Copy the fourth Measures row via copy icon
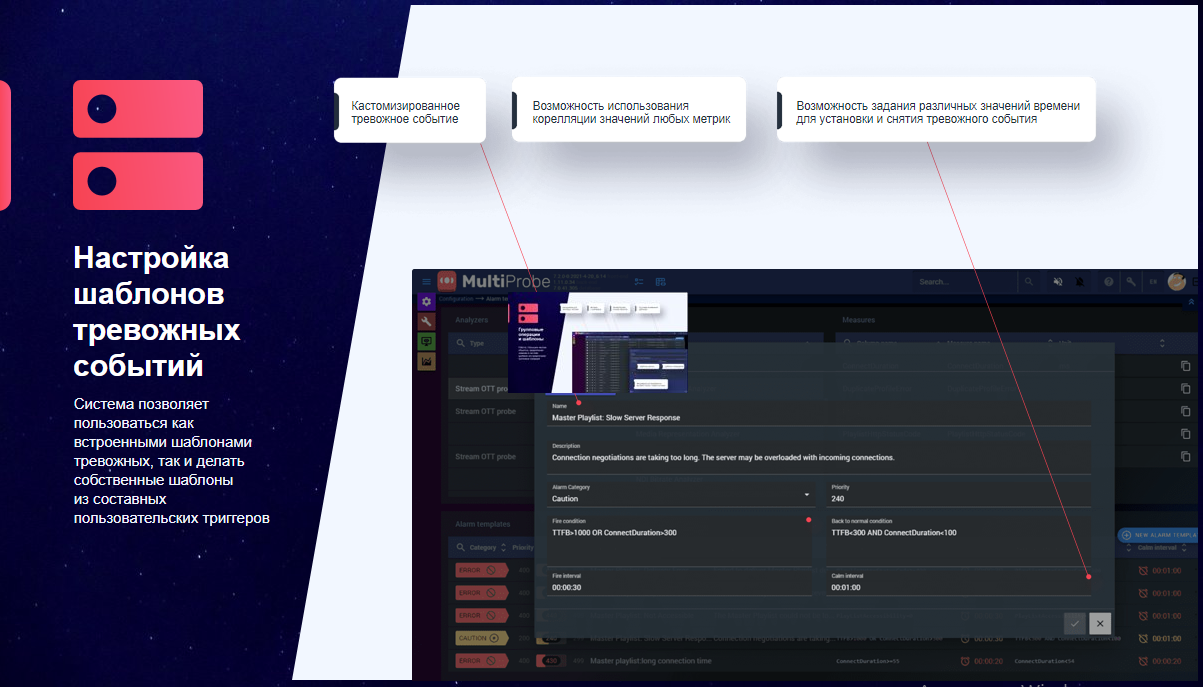 tap(1186, 434)
